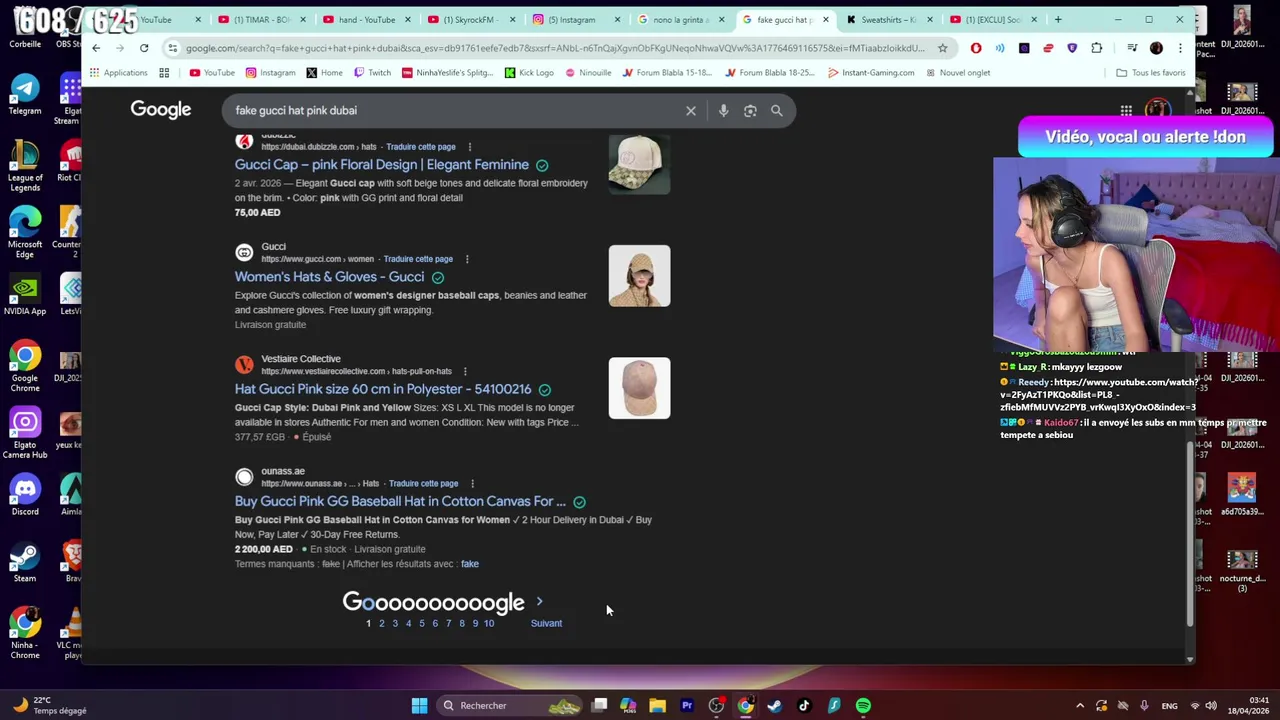
Task: Show hidden system tray icons
Action: [x=1079, y=706]
